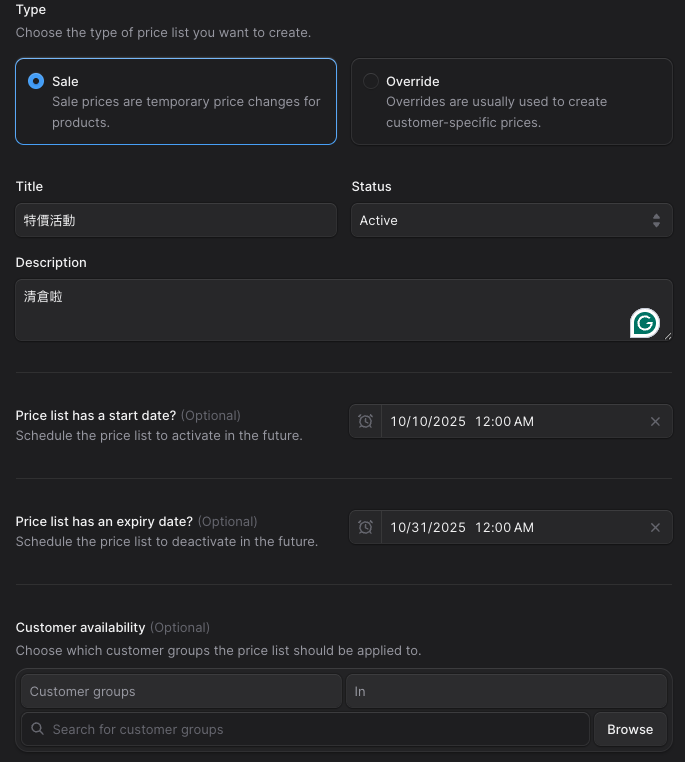
Task: Click the Title input field
Action: [x=176, y=221]
